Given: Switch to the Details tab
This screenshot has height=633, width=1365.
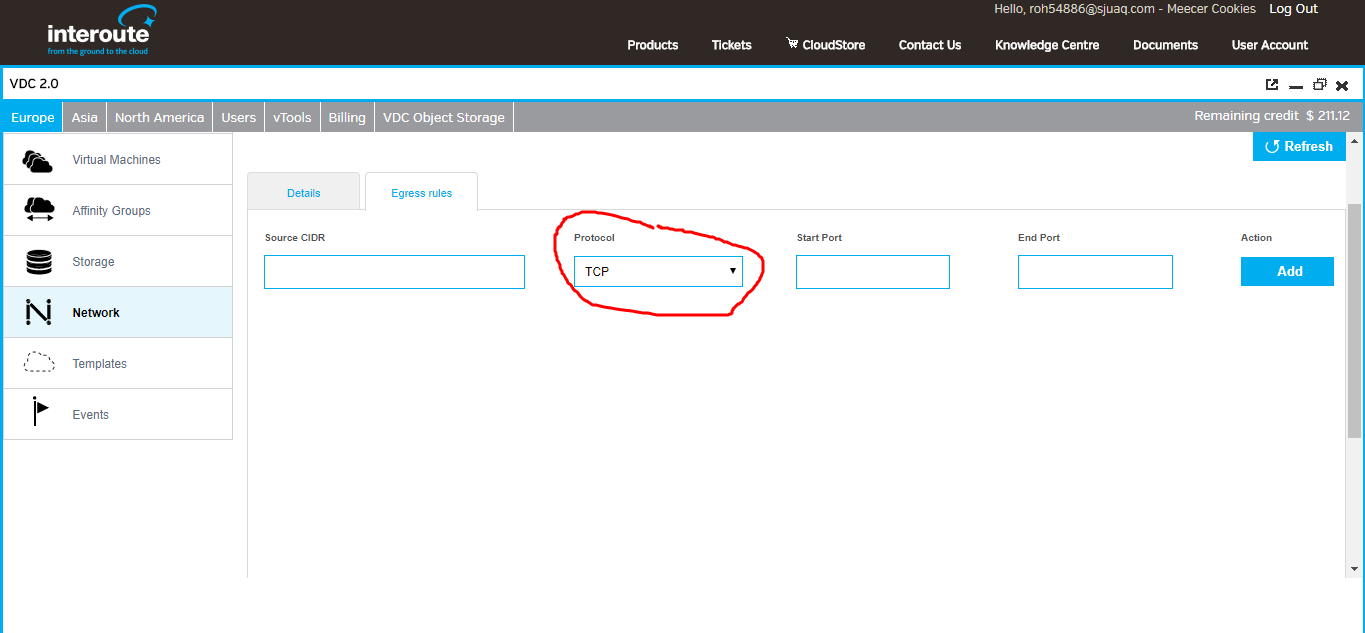Looking at the screenshot, I should (303, 192).
